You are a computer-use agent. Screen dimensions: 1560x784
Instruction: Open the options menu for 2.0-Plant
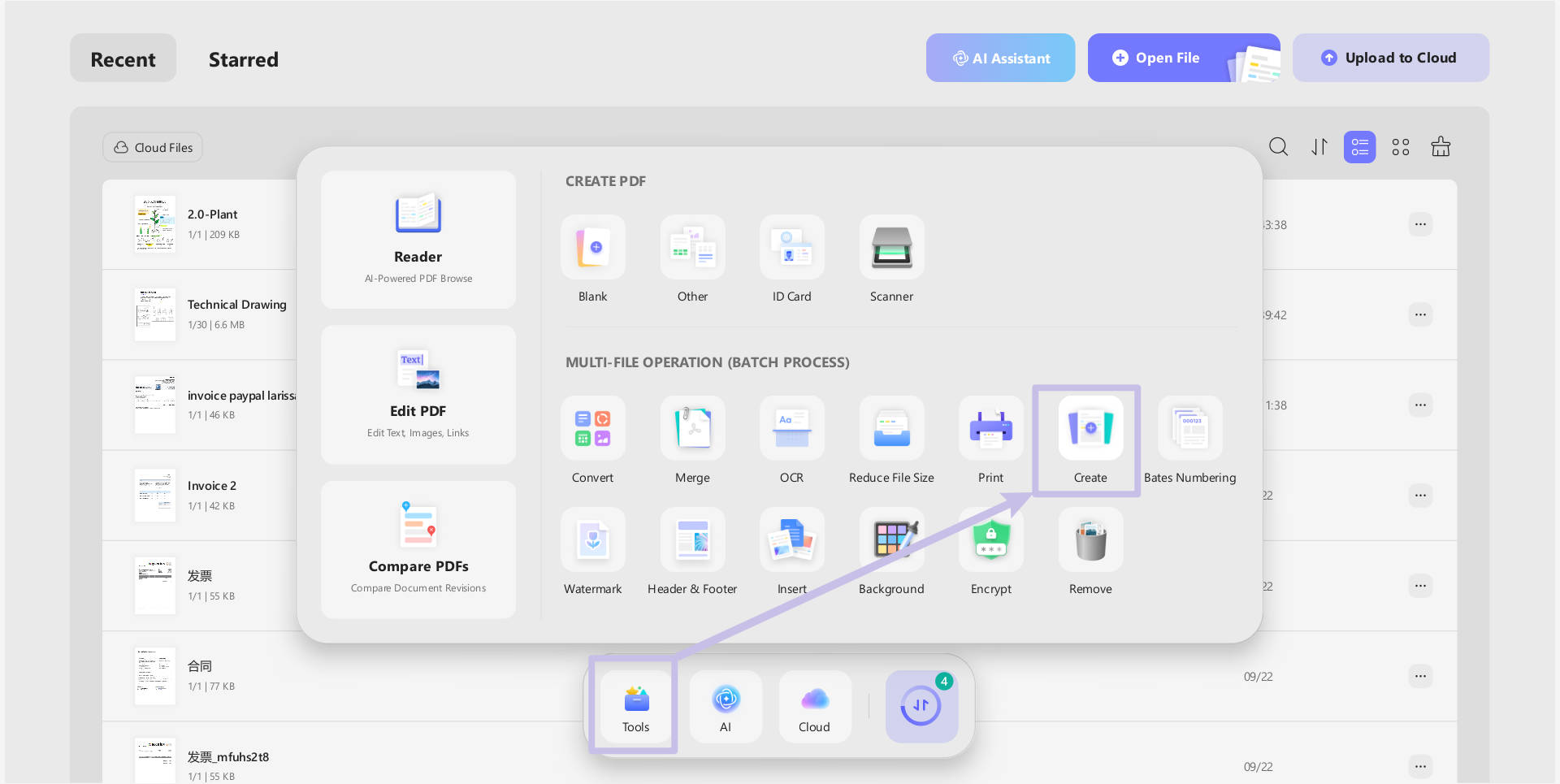point(1420,224)
